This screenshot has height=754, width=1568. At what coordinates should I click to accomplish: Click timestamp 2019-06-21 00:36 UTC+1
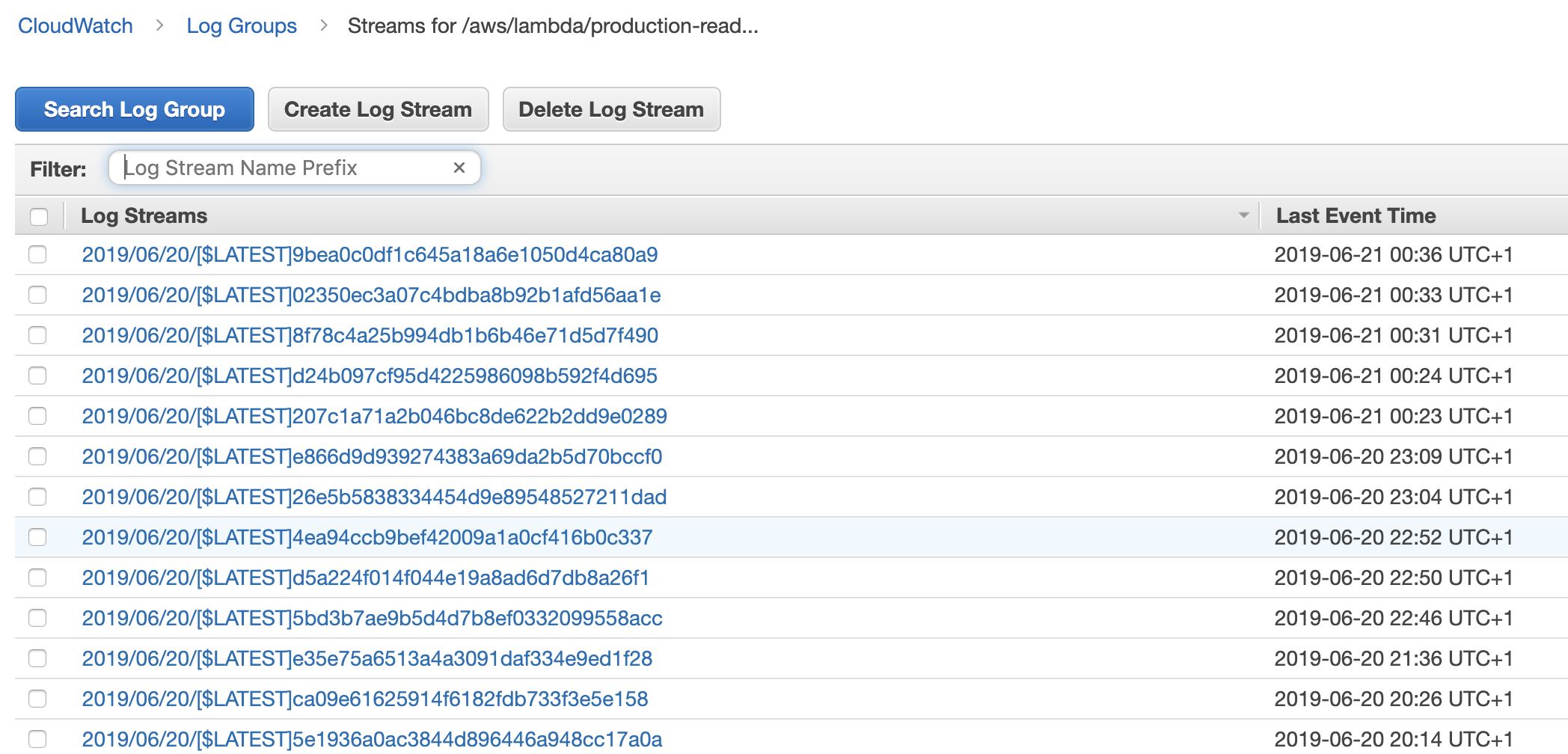1394,254
